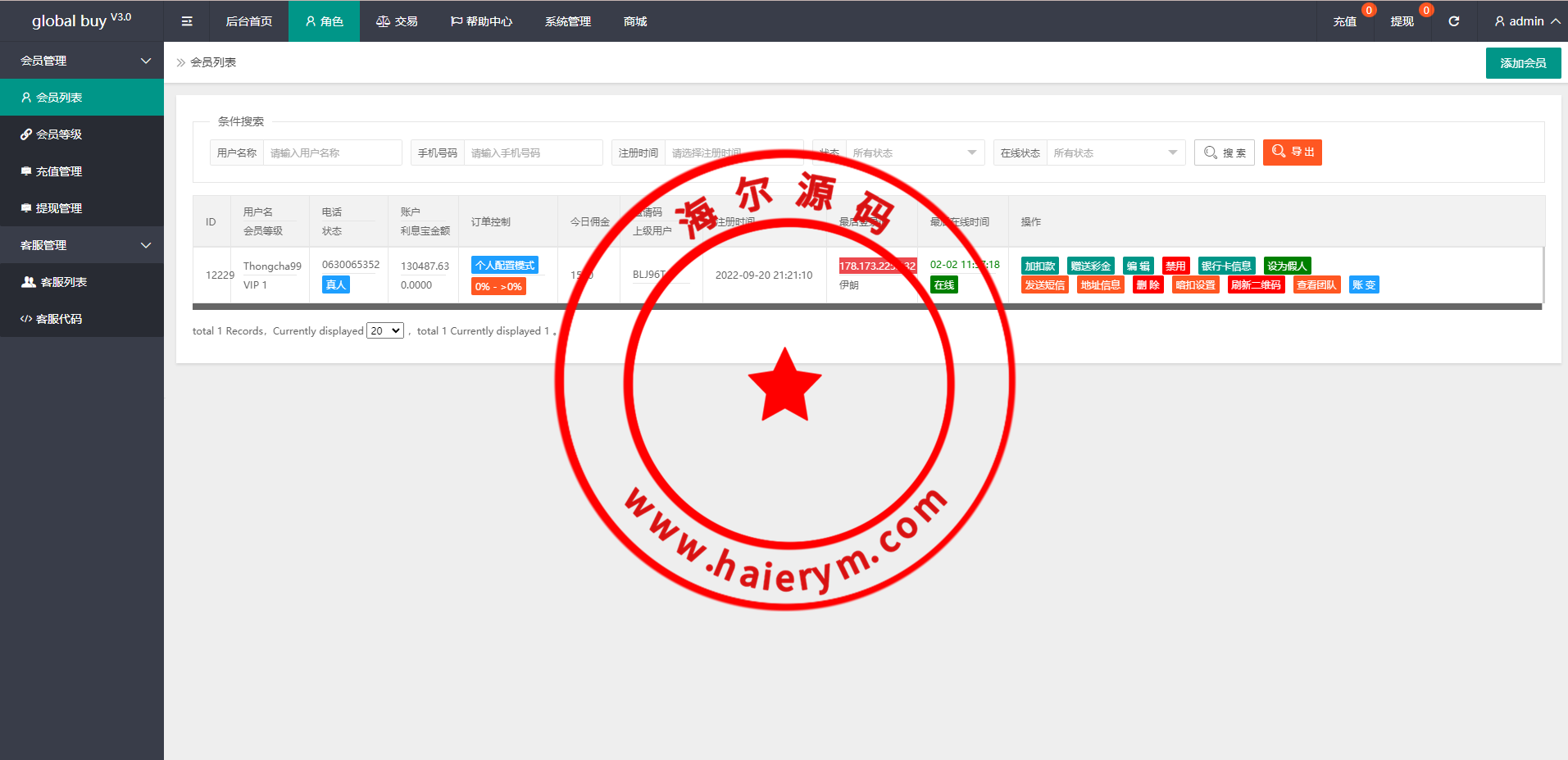The height and width of the screenshot is (760, 1568).
Task: Click the orange 导出 export button
Action: pos(1292,152)
